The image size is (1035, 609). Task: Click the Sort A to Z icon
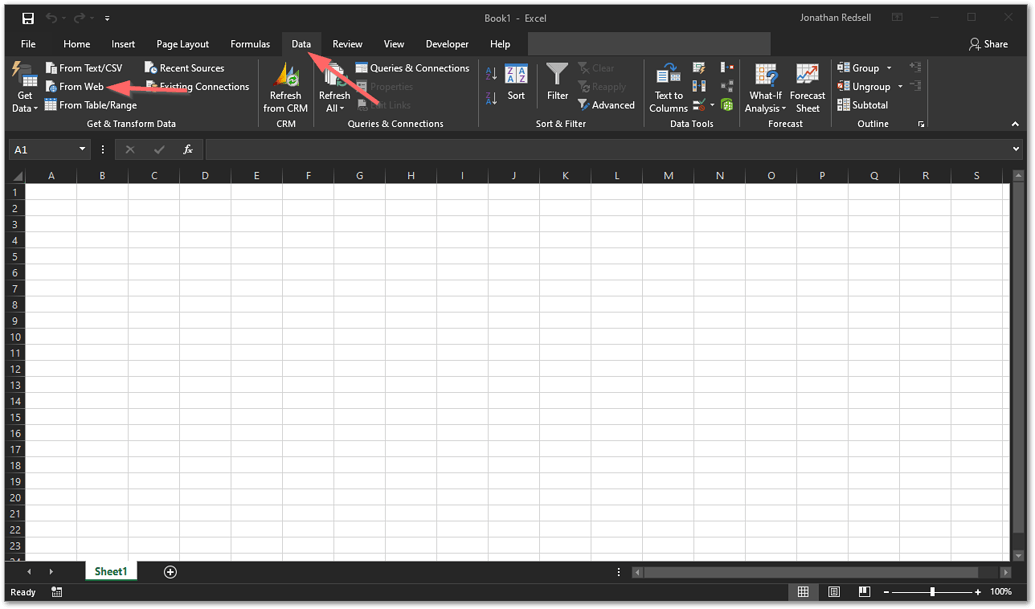coord(492,70)
